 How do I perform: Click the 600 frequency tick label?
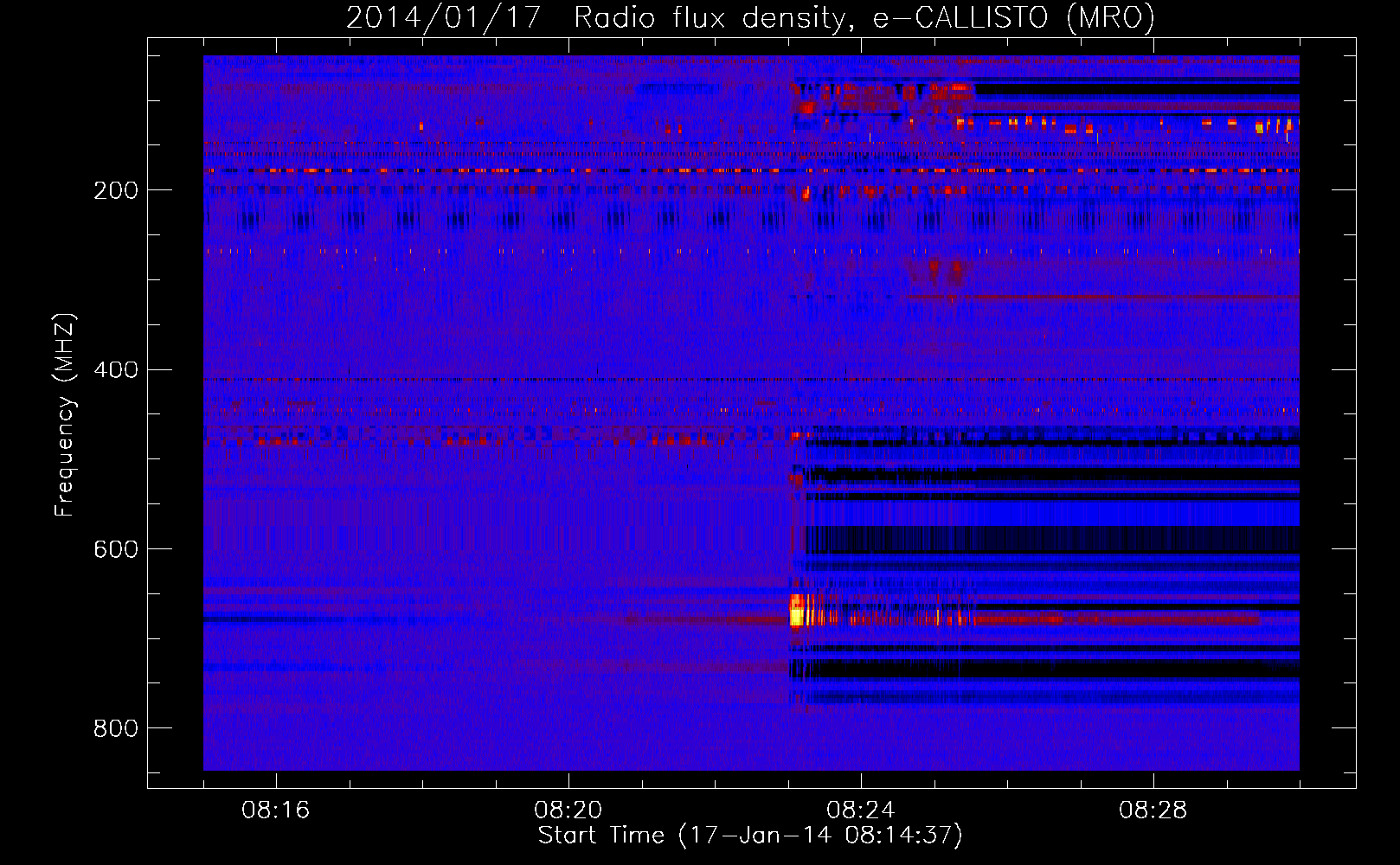tap(116, 550)
